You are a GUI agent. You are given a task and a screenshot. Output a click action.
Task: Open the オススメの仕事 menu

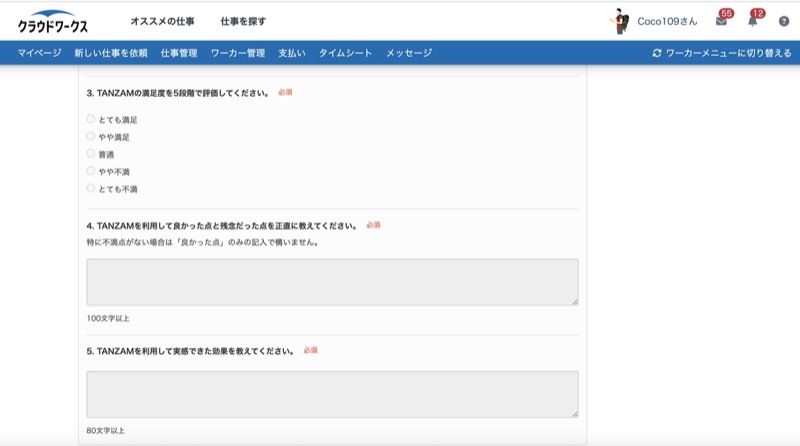coord(162,21)
